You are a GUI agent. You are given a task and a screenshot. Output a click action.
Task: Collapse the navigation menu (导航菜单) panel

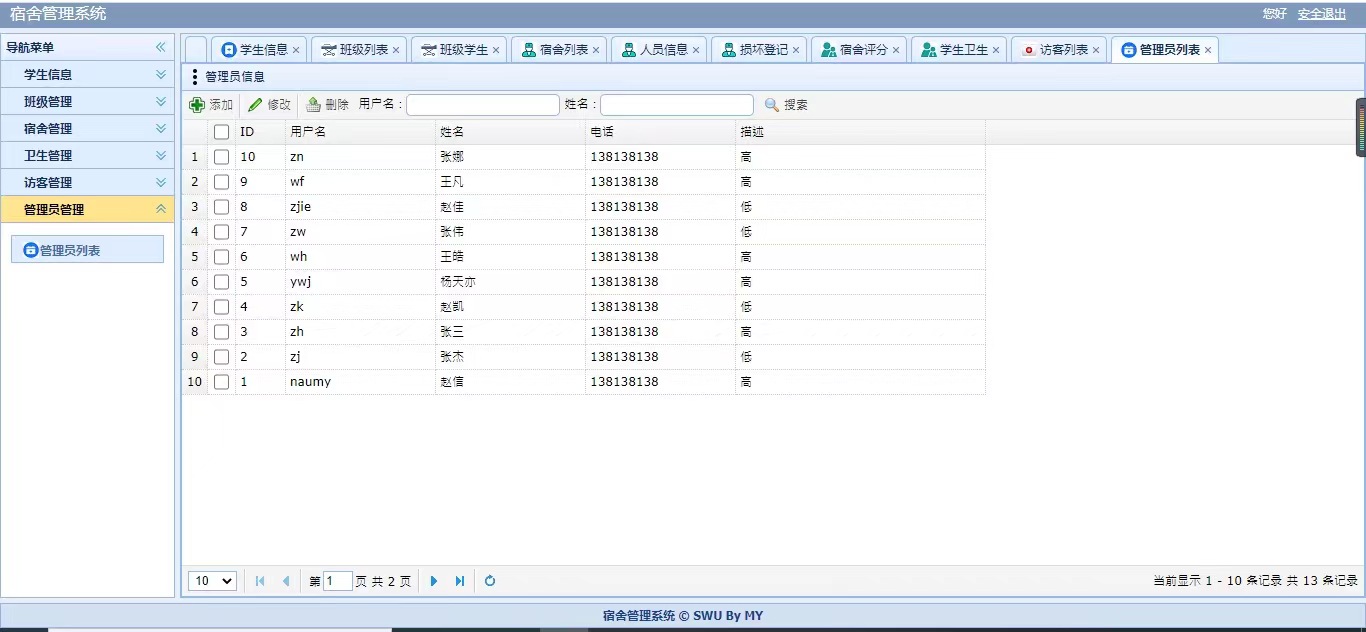tap(160, 47)
